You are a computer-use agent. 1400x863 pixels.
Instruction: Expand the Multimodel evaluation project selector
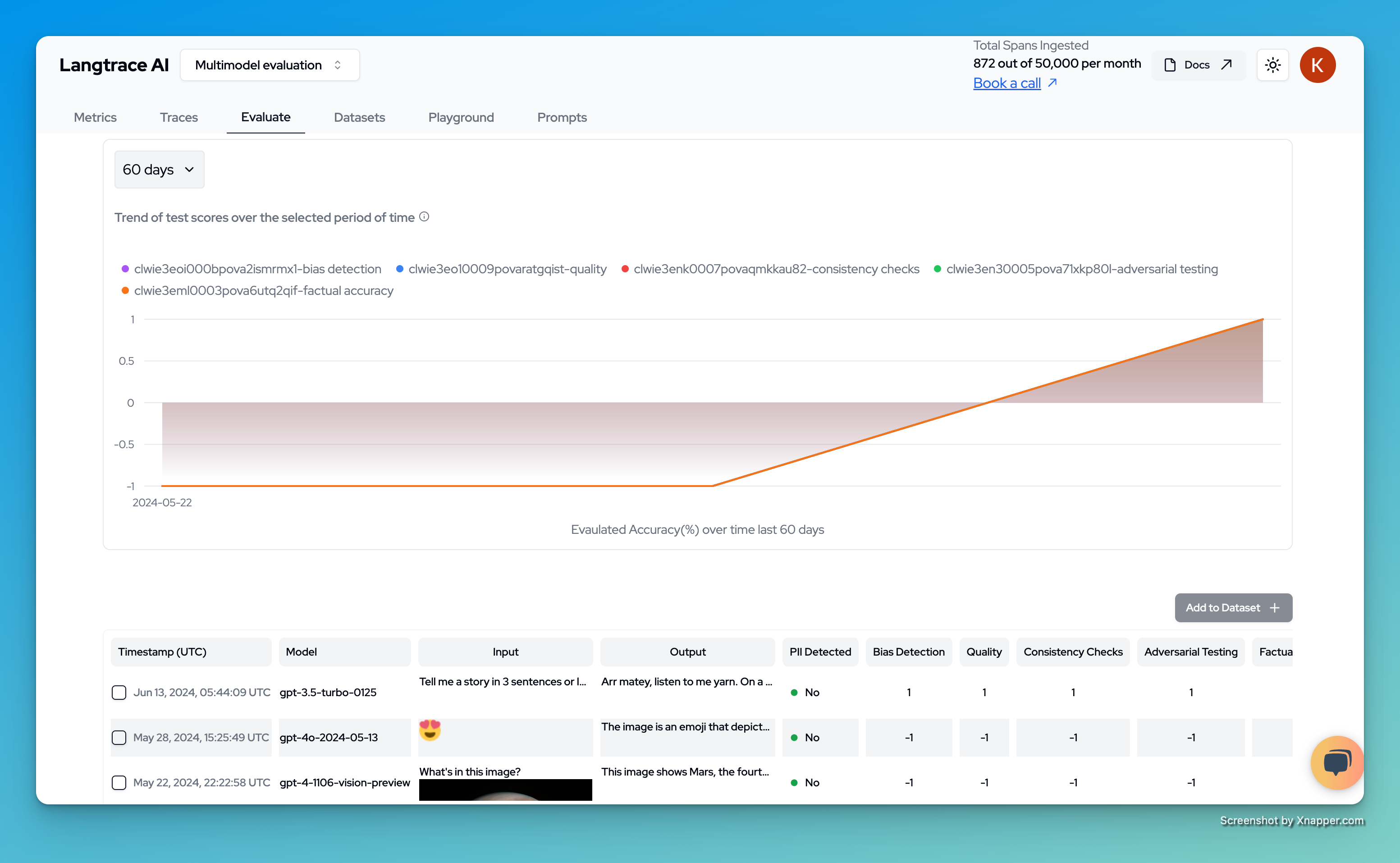pyautogui.click(x=269, y=65)
